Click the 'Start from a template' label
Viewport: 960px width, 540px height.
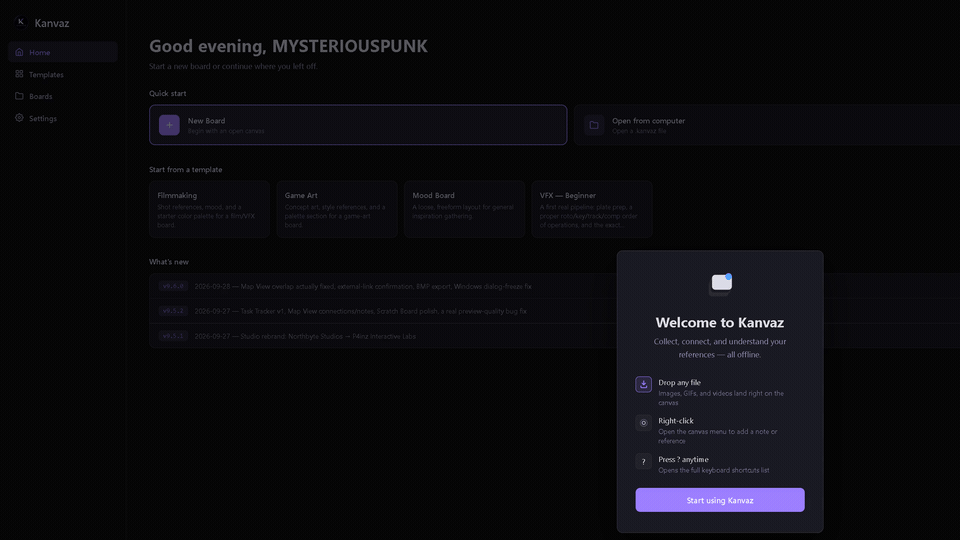click(186, 170)
